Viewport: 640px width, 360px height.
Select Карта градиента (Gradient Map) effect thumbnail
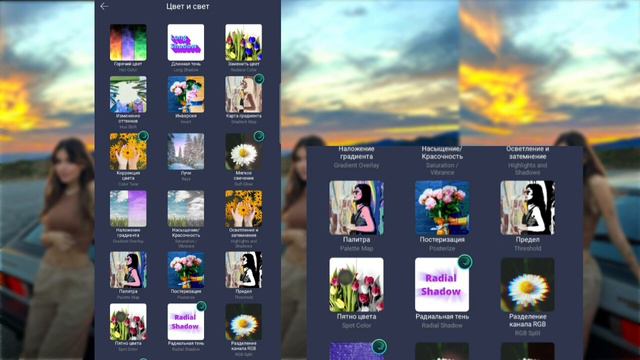tap(244, 94)
